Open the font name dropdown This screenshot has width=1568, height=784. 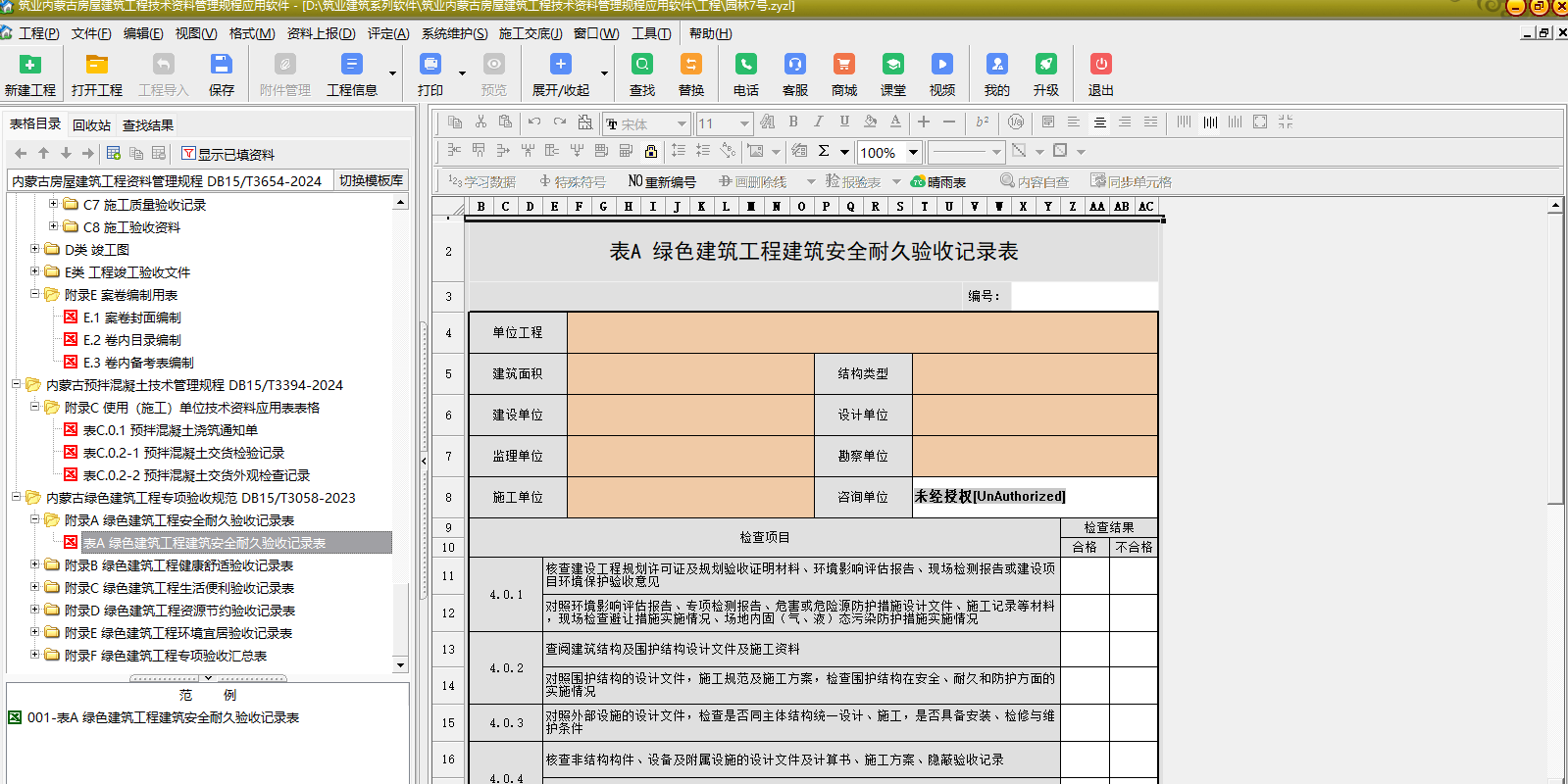[682, 123]
